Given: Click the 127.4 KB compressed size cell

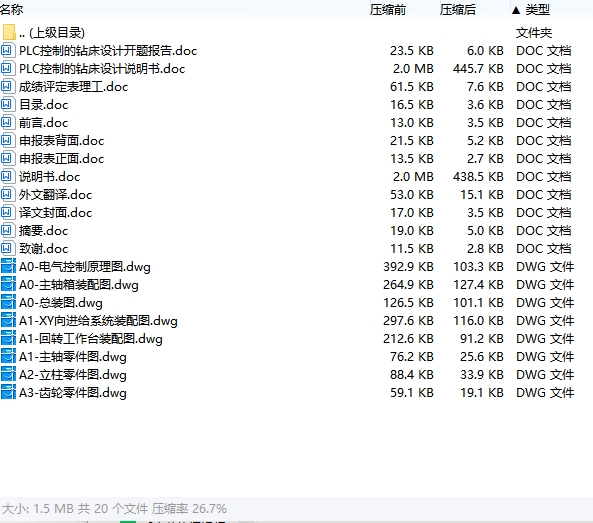Looking at the screenshot, I should pyautogui.click(x=478, y=285).
